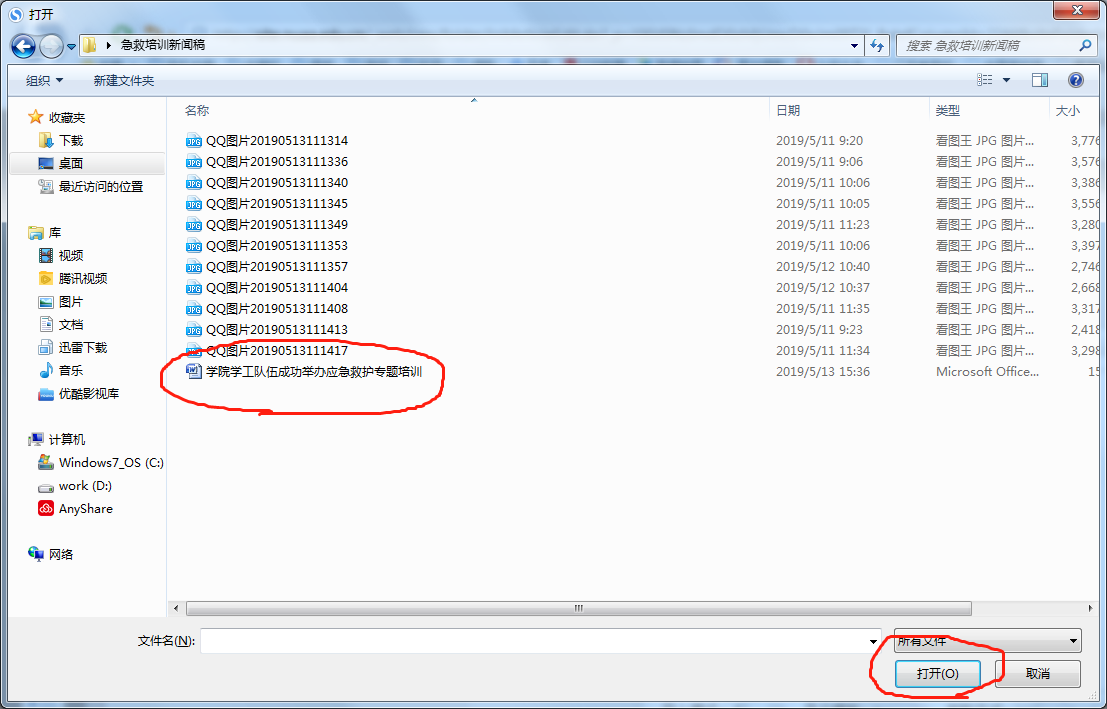Select file QQ图片20190513111314
The height and width of the screenshot is (709, 1107).
click(x=276, y=141)
